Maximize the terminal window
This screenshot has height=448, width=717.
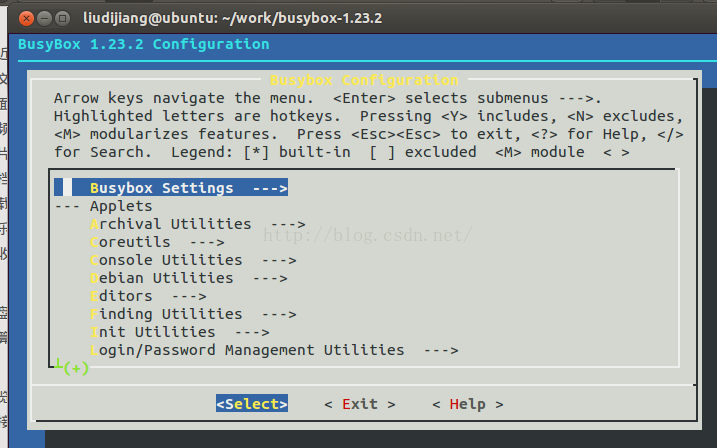pos(62,18)
